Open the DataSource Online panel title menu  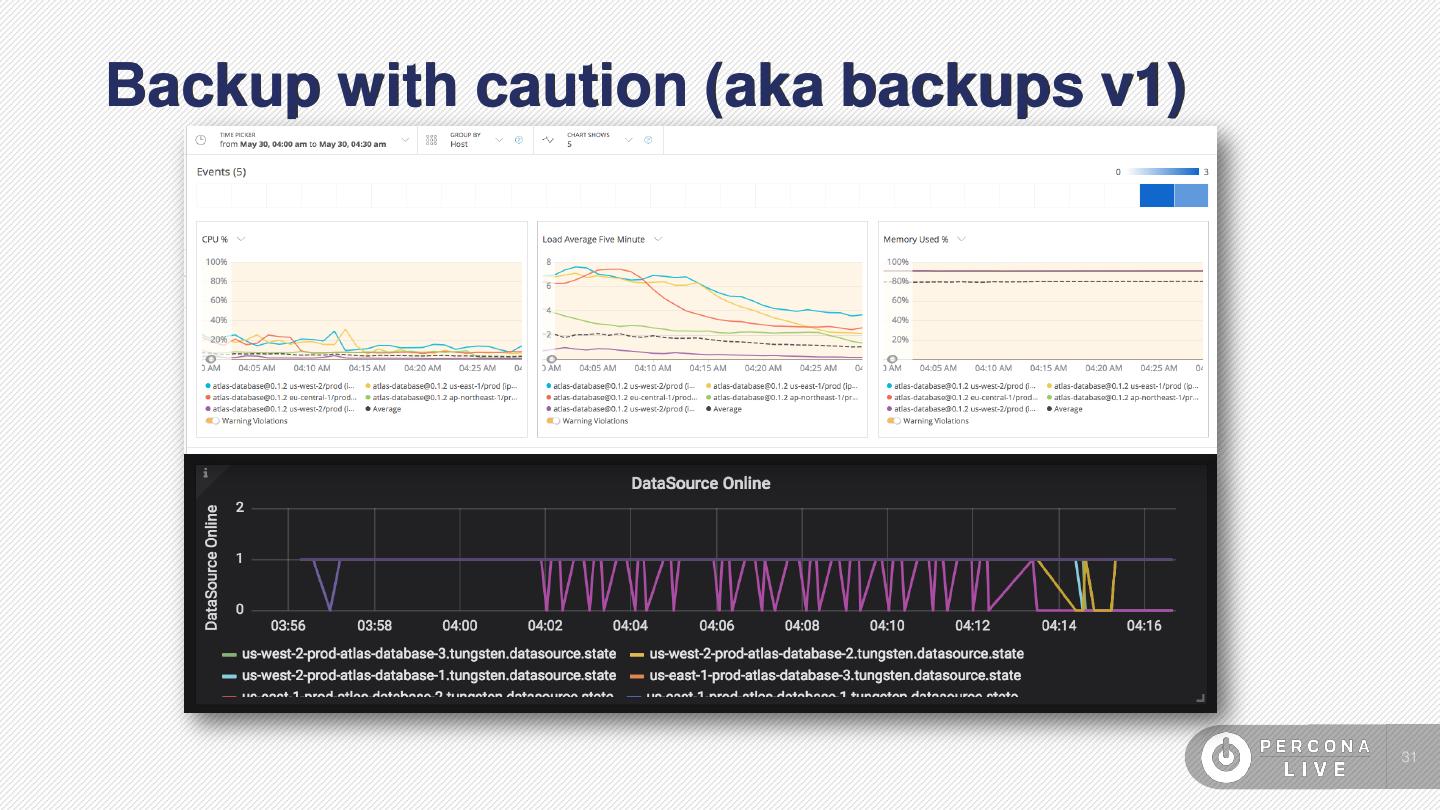[701, 483]
